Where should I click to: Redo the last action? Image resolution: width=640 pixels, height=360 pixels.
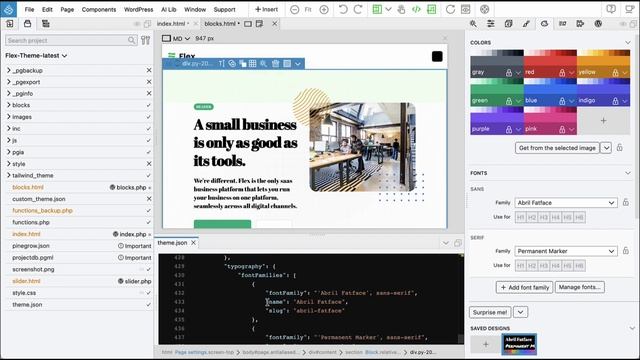point(358,9)
